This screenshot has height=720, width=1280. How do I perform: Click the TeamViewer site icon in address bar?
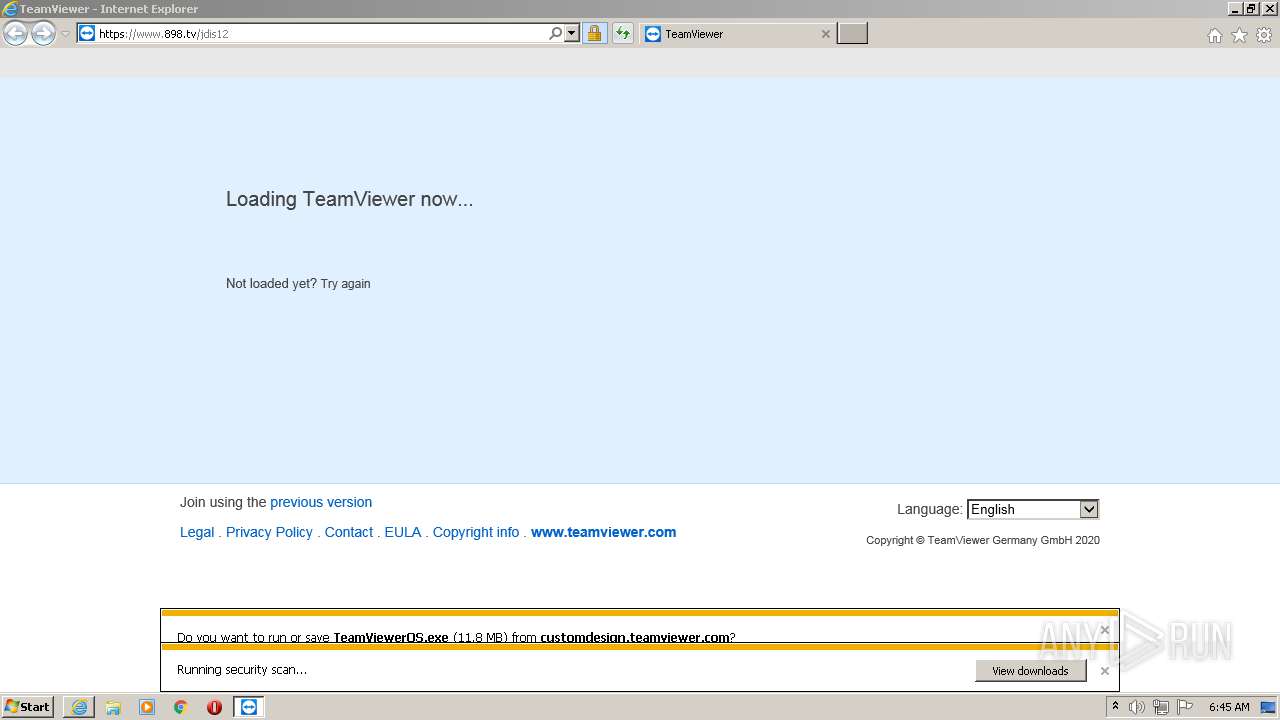(87, 33)
